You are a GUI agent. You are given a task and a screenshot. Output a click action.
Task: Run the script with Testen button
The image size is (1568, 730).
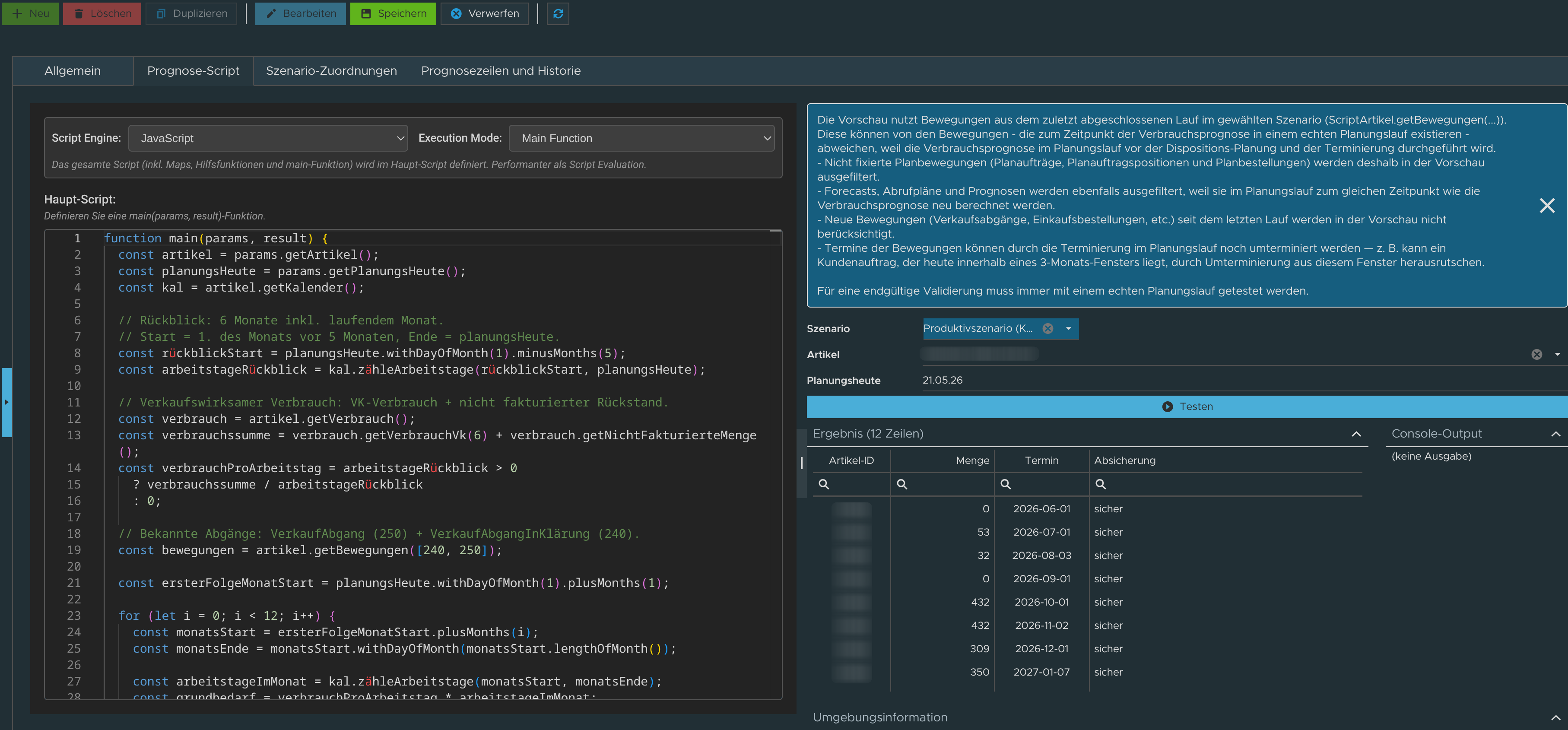coord(1187,407)
